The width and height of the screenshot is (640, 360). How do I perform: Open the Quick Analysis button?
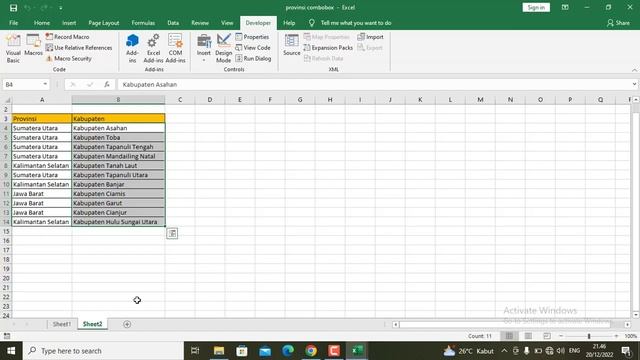click(x=172, y=233)
